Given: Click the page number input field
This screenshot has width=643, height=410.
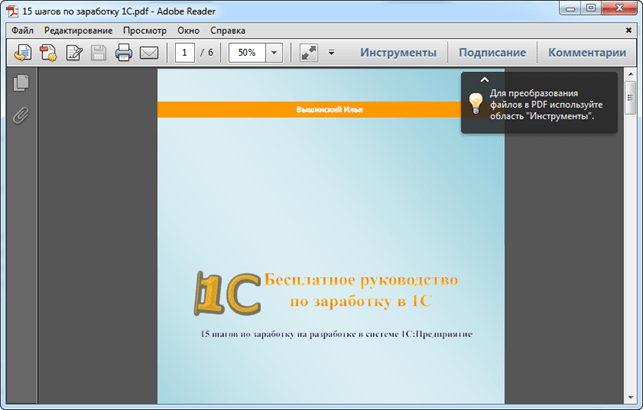Looking at the screenshot, I should tap(185, 53).
